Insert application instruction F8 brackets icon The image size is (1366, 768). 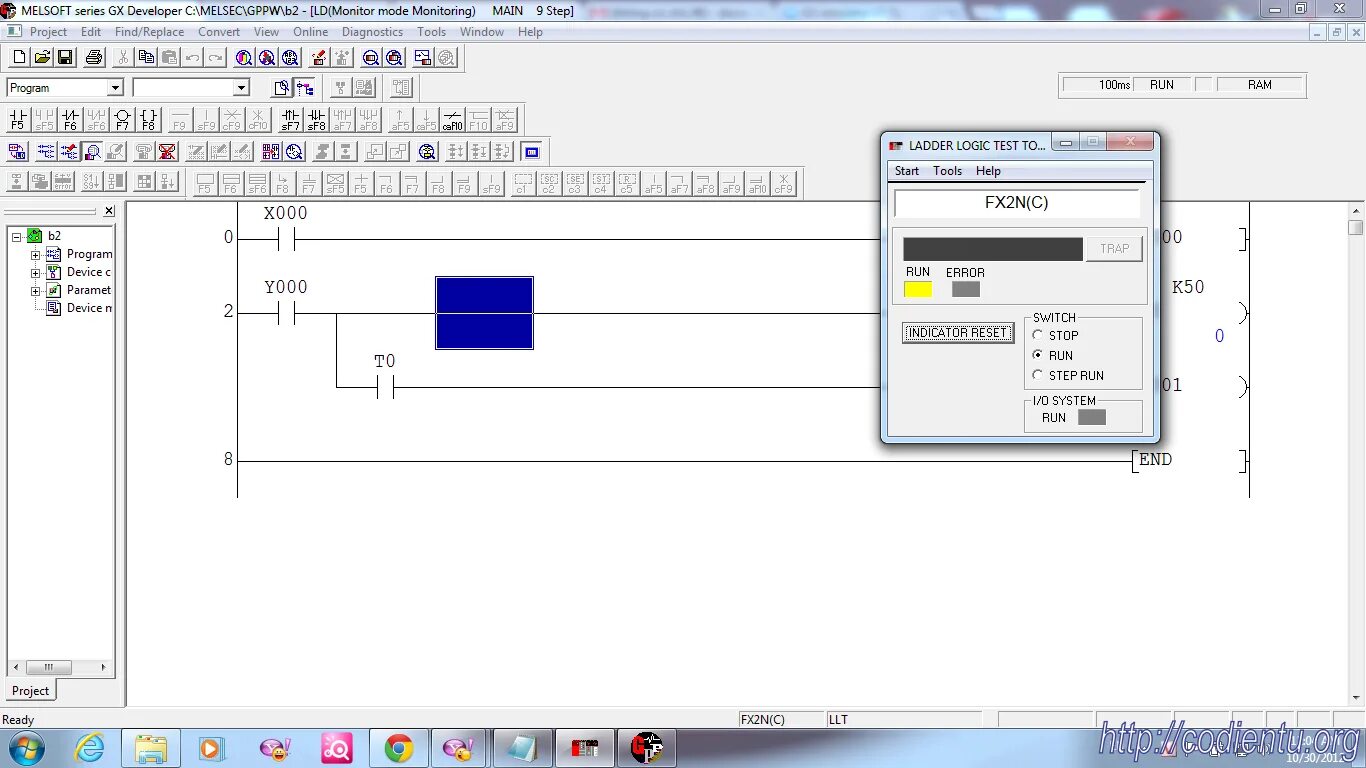pyautogui.click(x=148, y=120)
